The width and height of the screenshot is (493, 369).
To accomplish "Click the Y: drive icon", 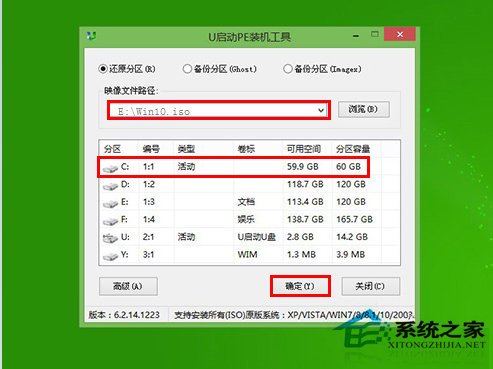I will [x=110, y=256].
